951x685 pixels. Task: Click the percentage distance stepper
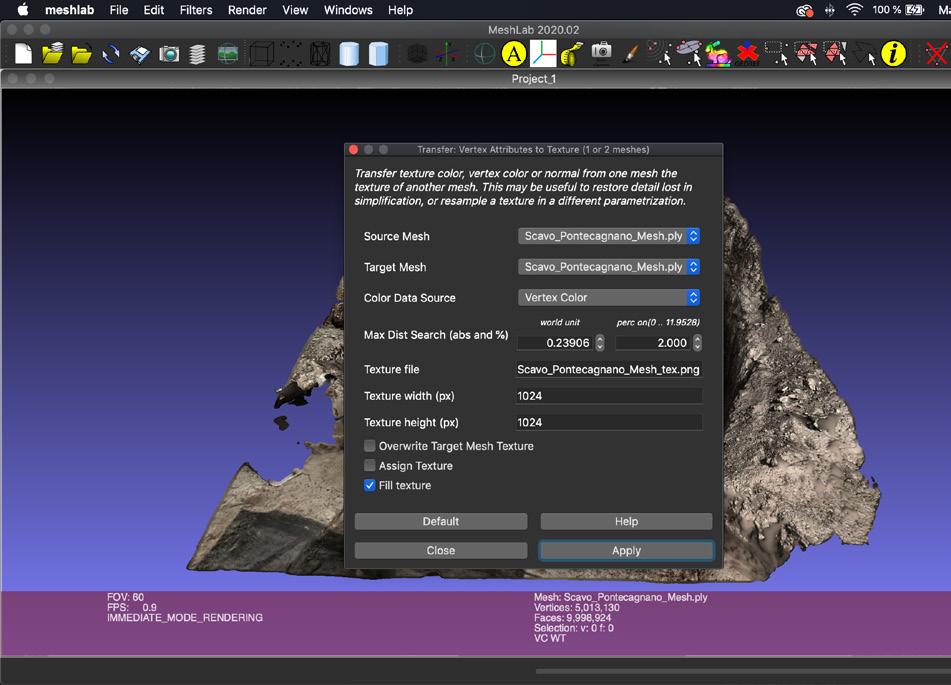[697, 343]
